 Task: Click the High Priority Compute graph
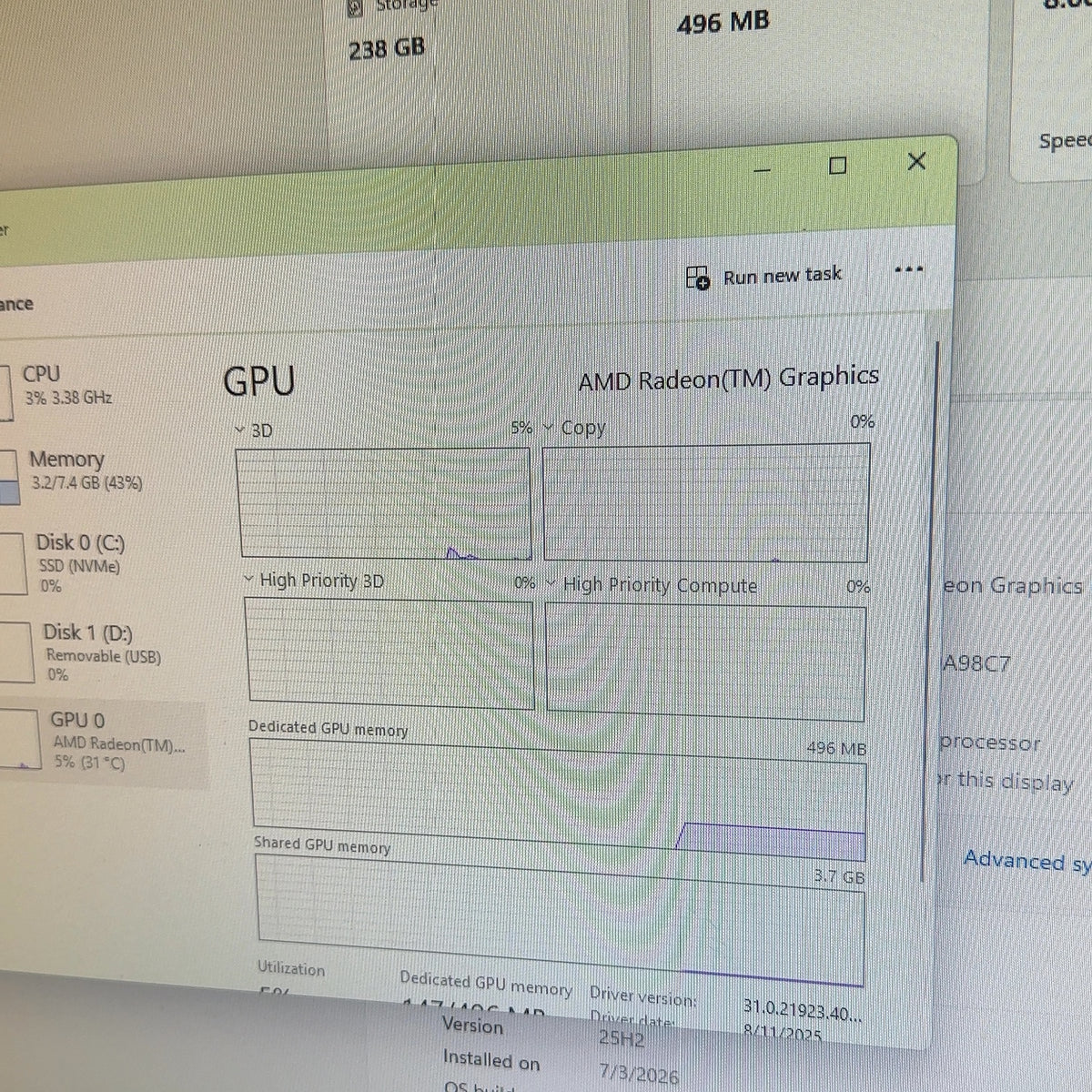click(705, 661)
